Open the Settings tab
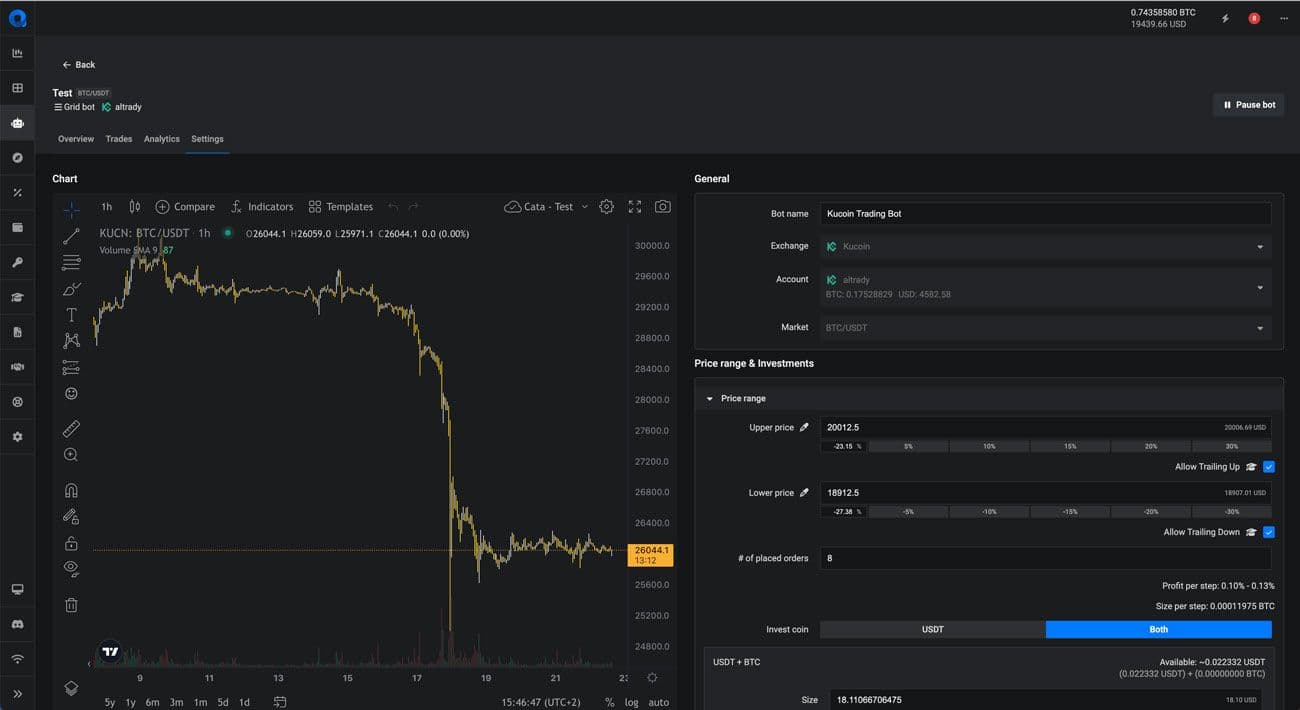This screenshot has height=710, width=1300. tap(207, 139)
